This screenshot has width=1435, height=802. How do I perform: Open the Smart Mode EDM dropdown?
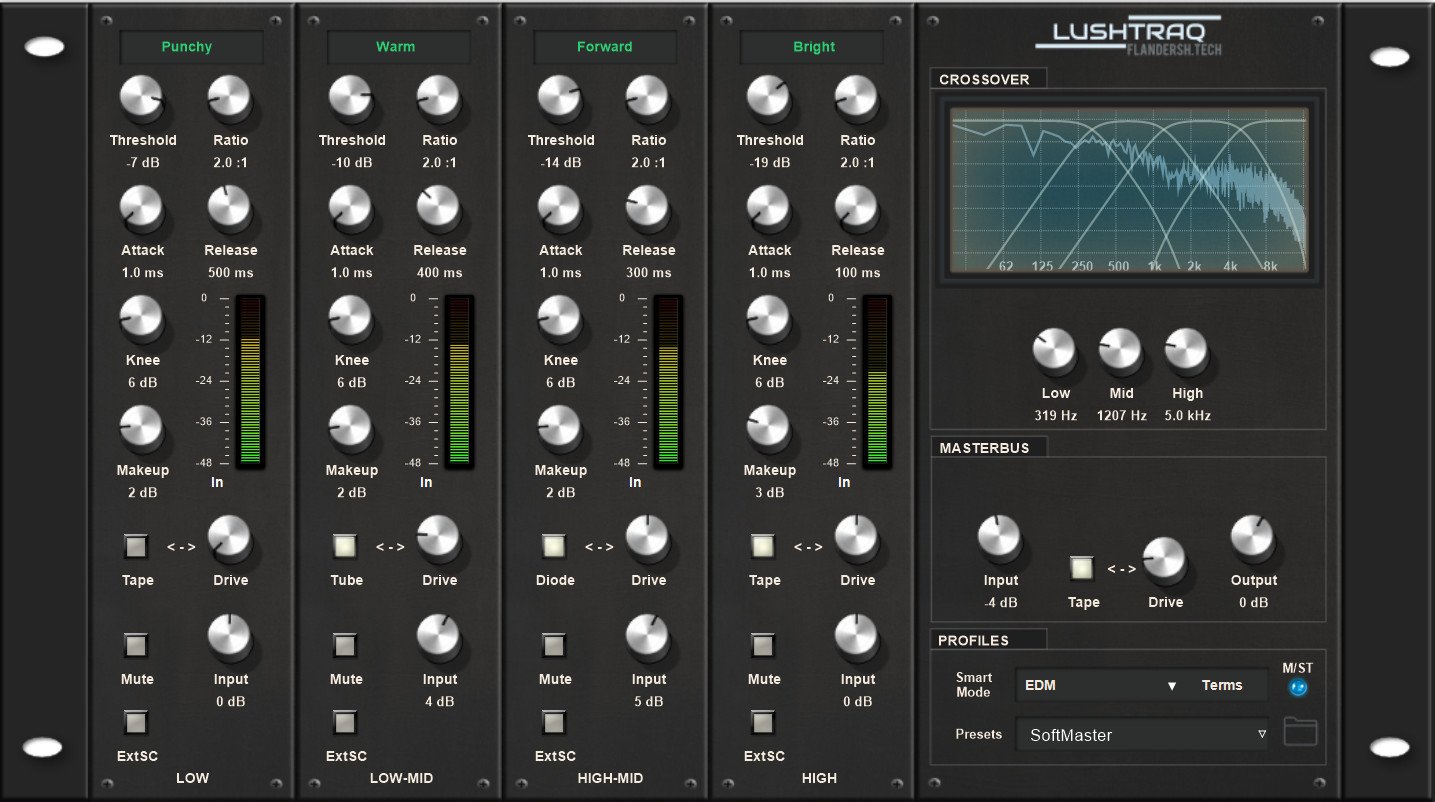[1098, 686]
